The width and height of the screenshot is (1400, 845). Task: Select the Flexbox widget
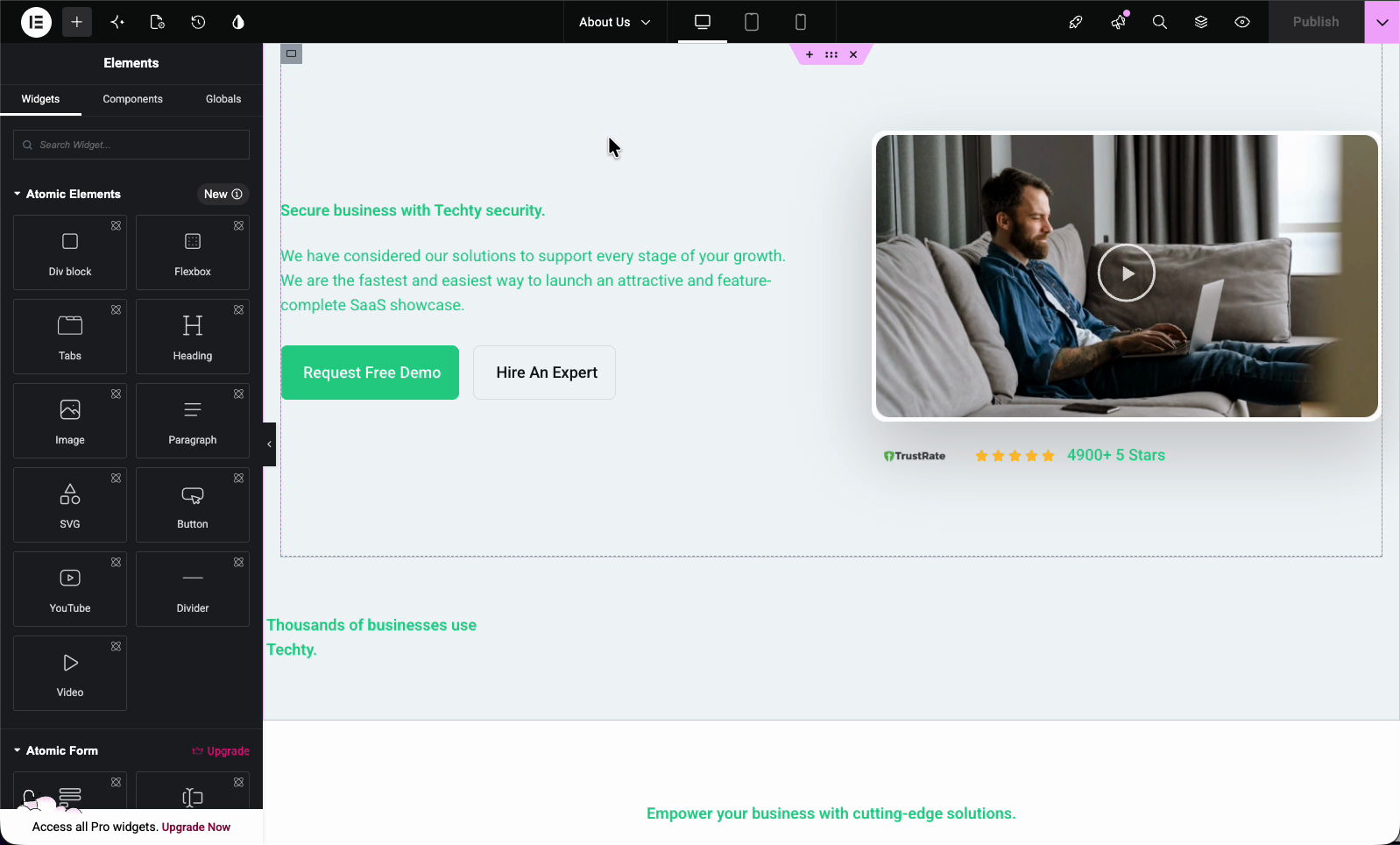coord(193,252)
